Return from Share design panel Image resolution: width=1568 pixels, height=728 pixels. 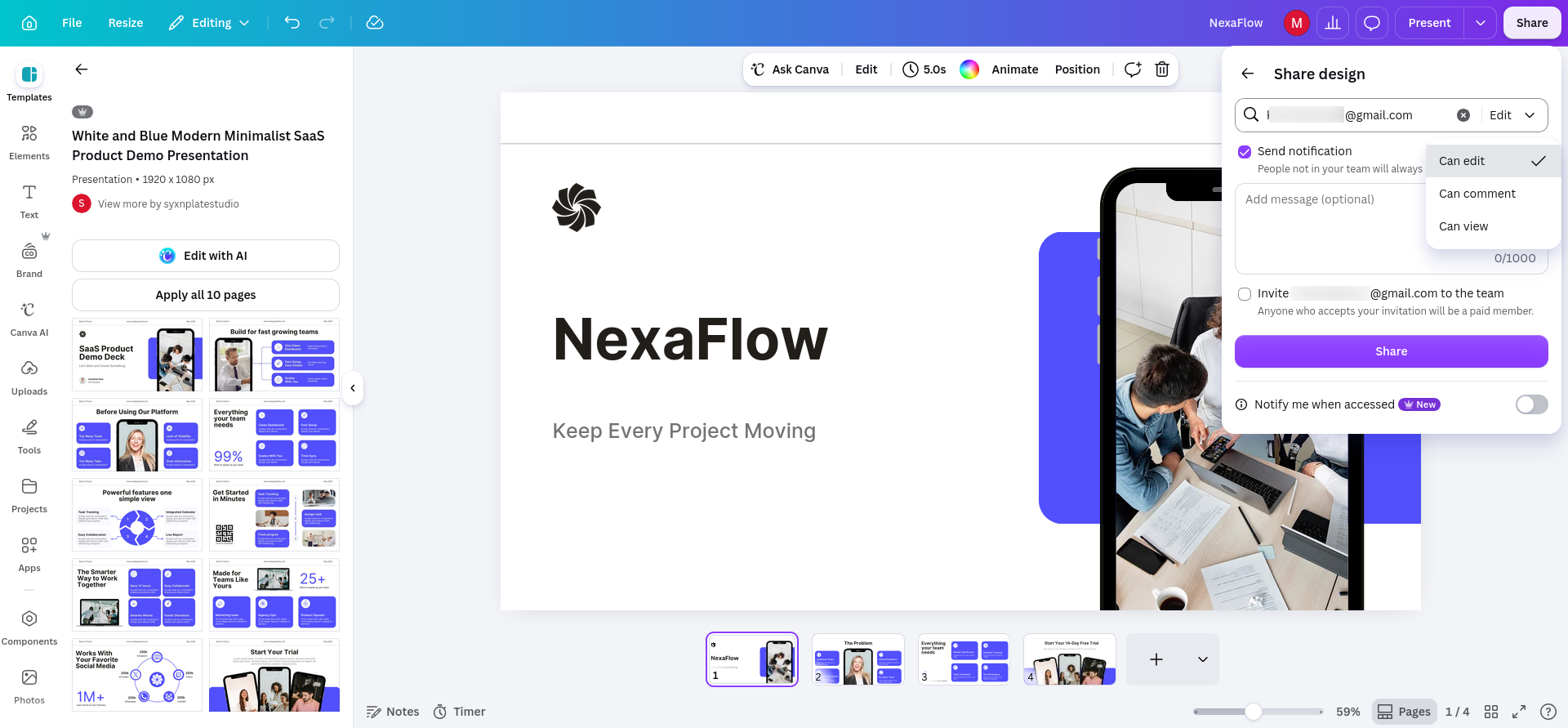1248,74
